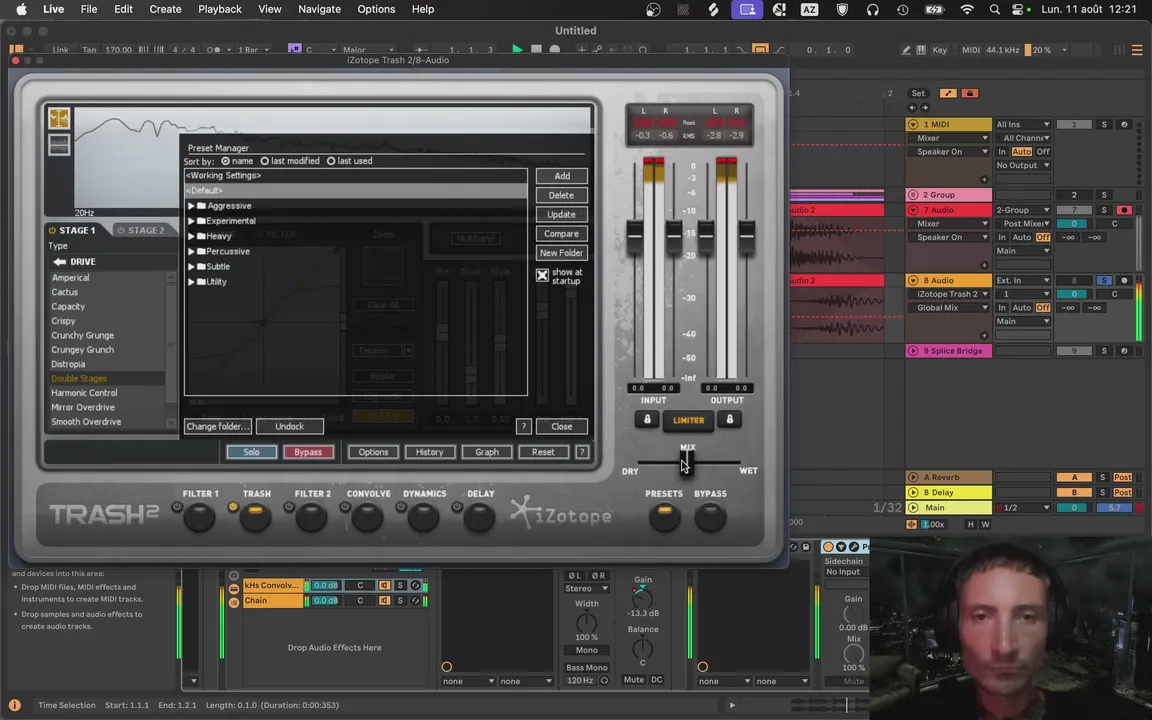1152x720 pixels.
Task: Click the DRY/WET MIX slider handle
Action: 685,463
